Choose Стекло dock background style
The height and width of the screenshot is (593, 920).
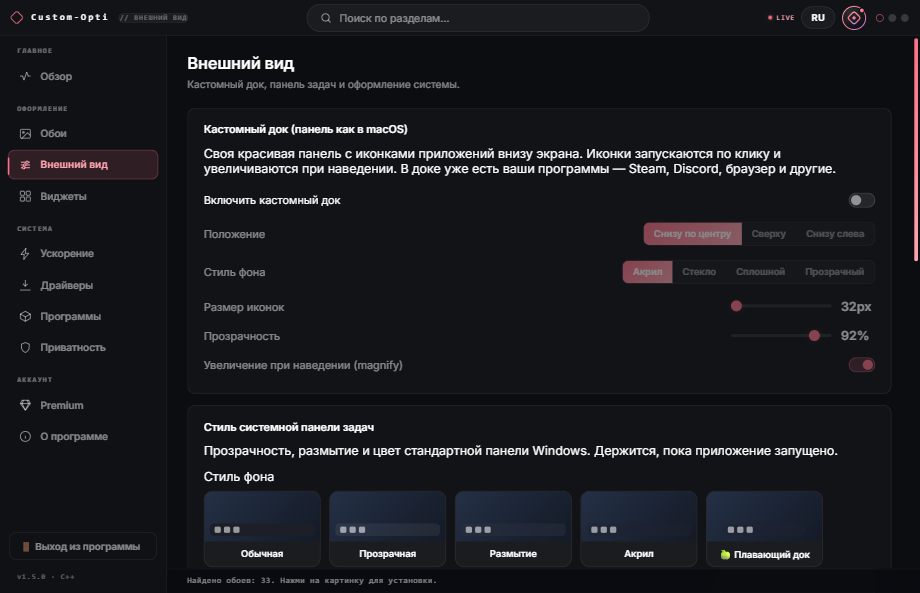click(x=699, y=272)
